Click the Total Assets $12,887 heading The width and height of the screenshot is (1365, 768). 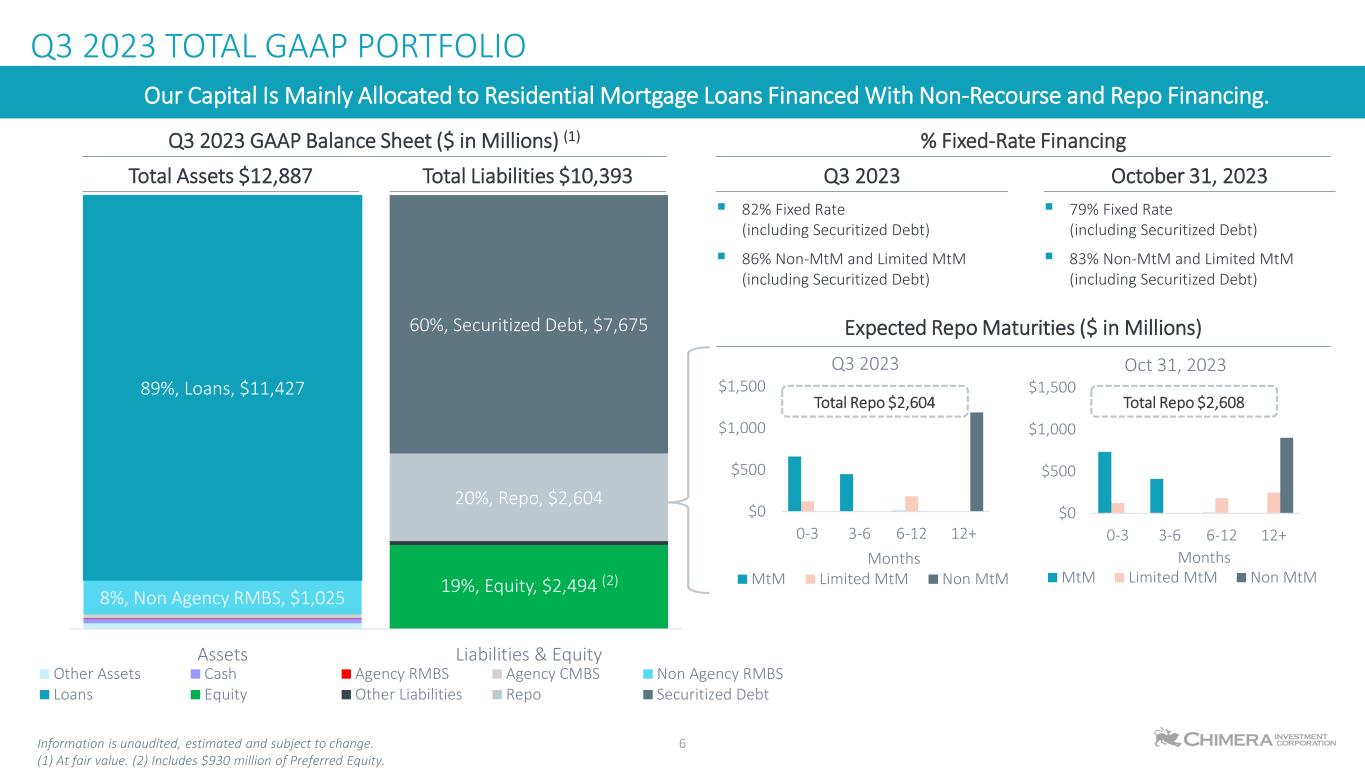pyautogui.click(x=221, y=176)
